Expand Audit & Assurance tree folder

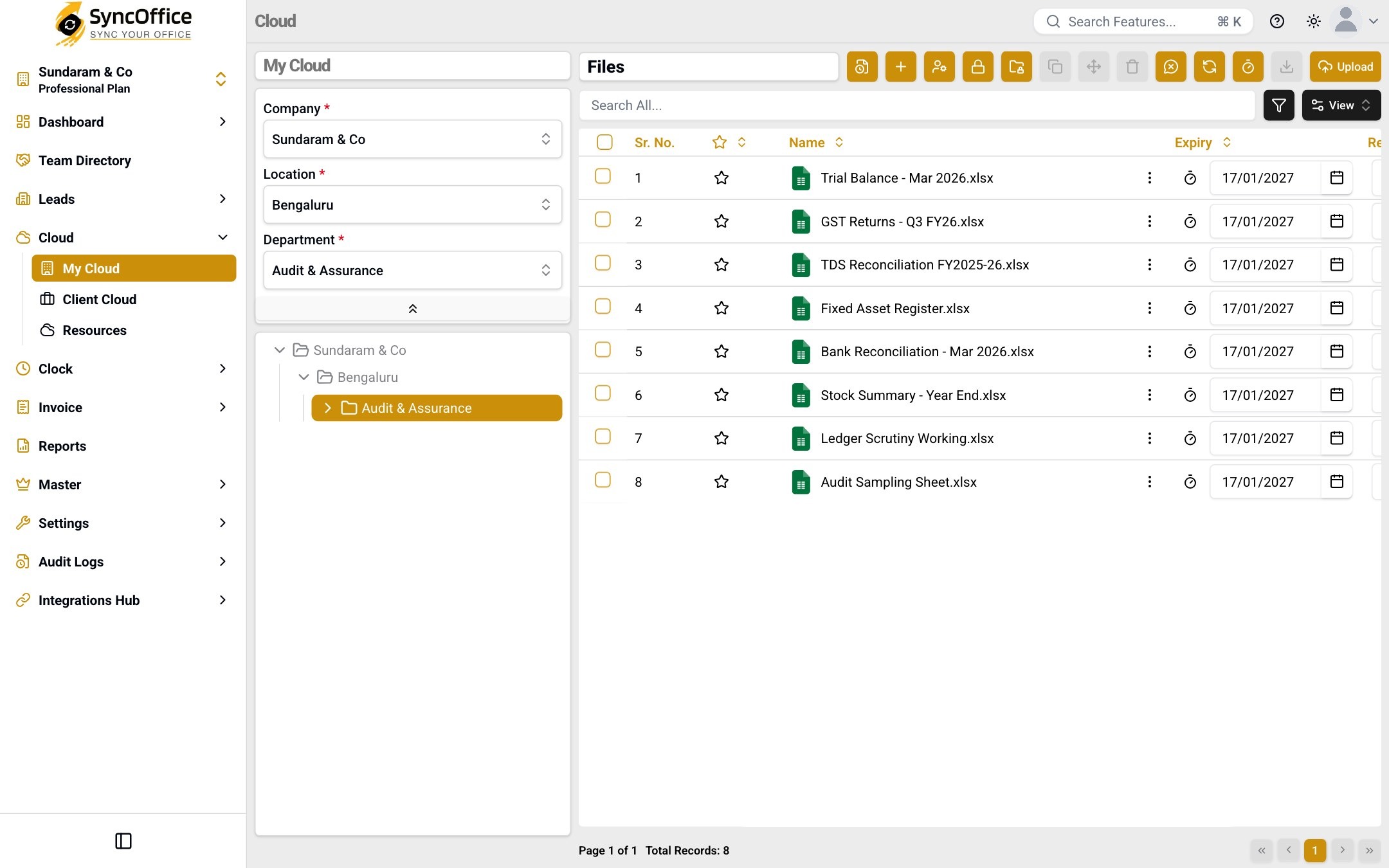[x=327, y=408]
